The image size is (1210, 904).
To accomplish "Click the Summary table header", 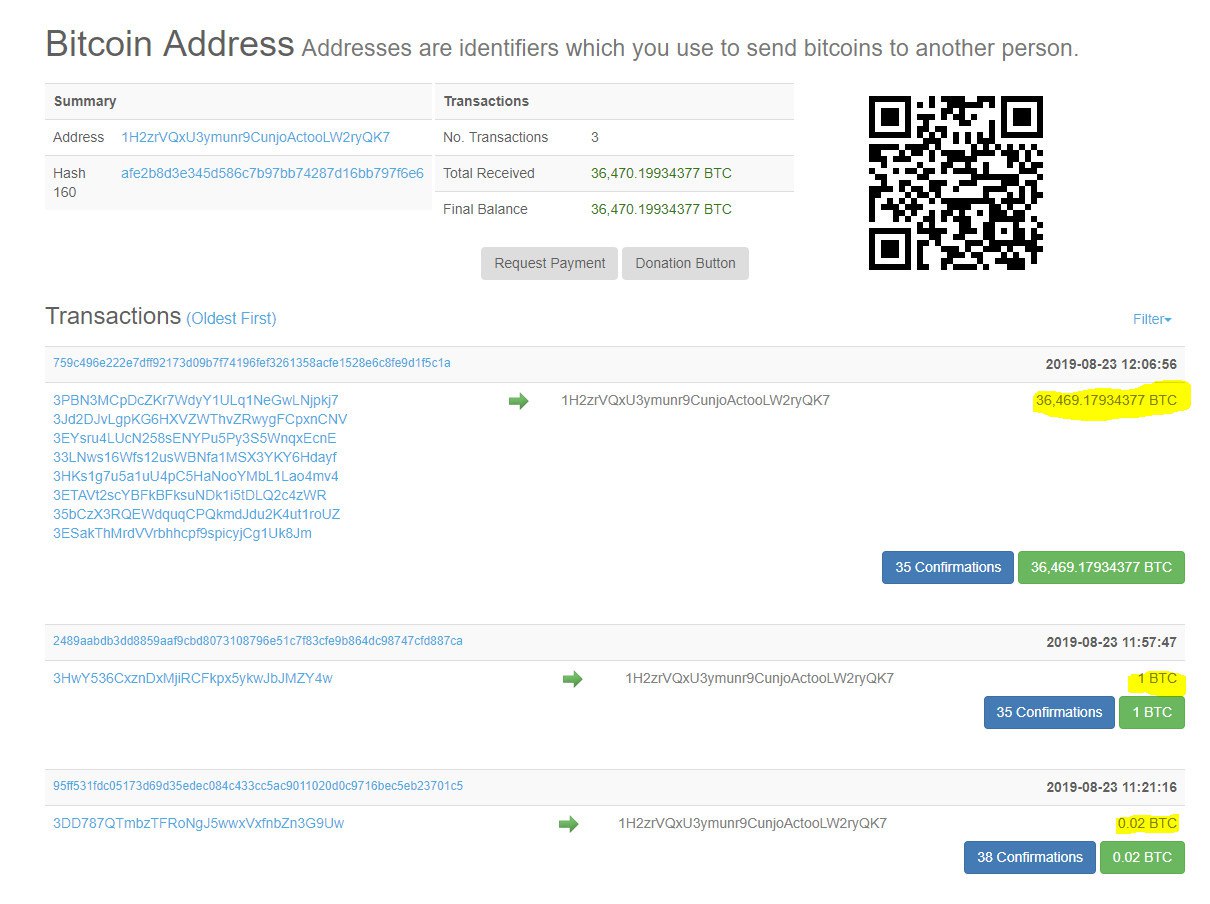I will pyautogui.click(x=85, y=101).
